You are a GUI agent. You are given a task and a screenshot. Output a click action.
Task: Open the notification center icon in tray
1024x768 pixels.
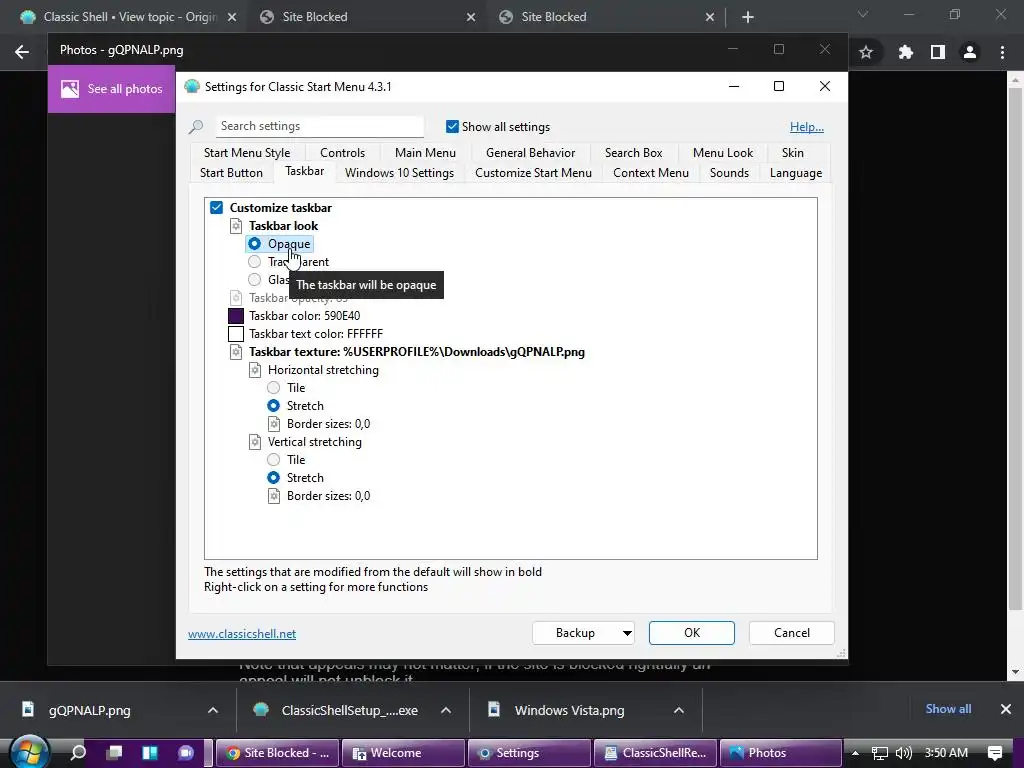coord(995,753)
